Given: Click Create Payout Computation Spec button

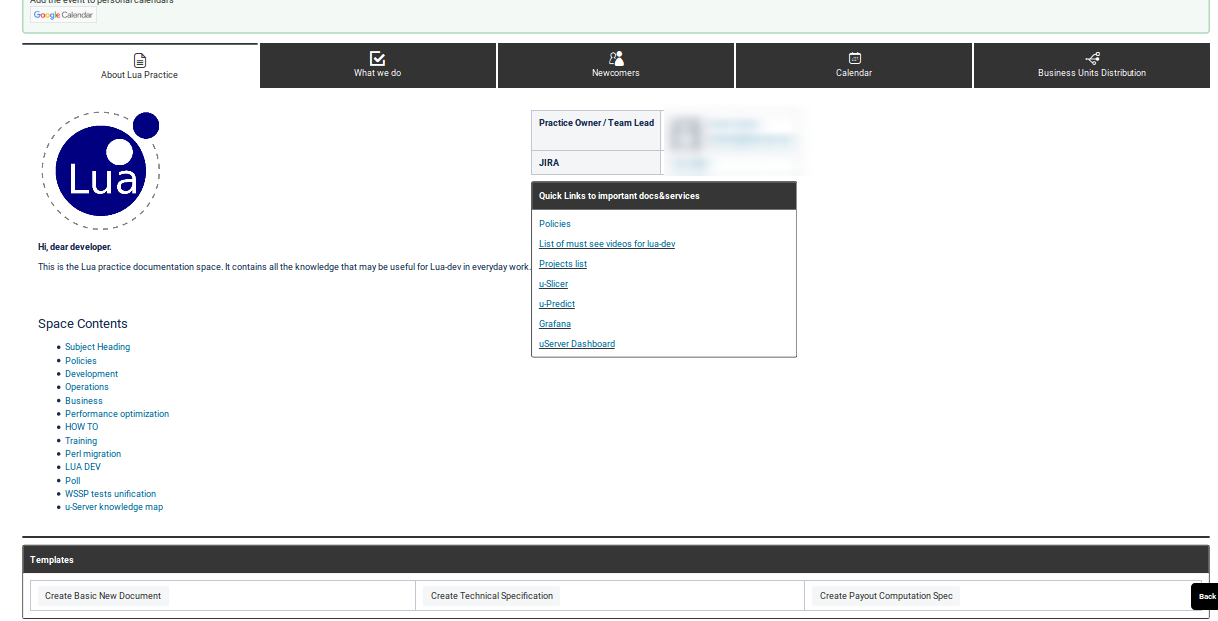Looking at the screenshot, I should tap(886, 596).
